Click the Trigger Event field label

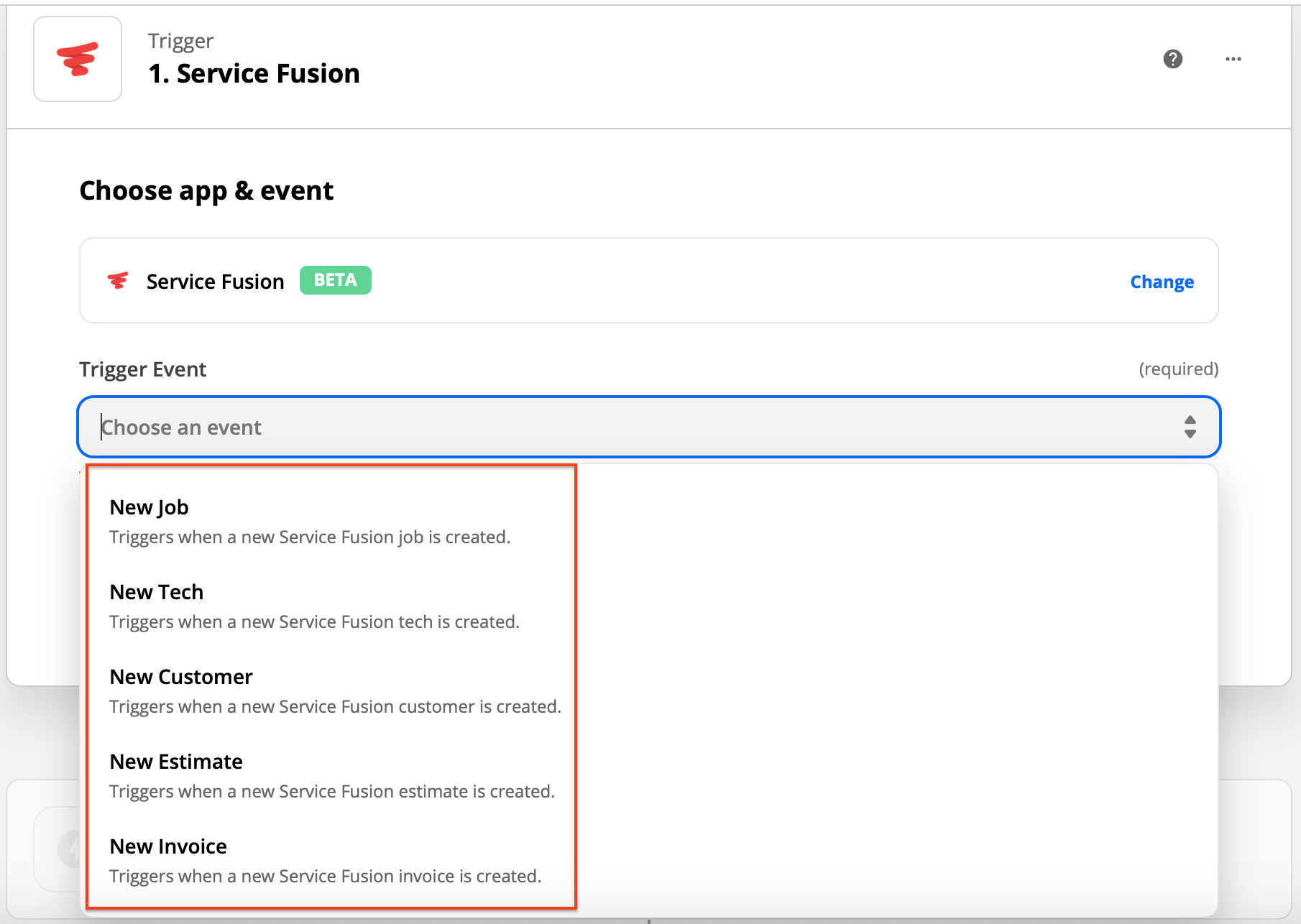(x=142, y=369)
